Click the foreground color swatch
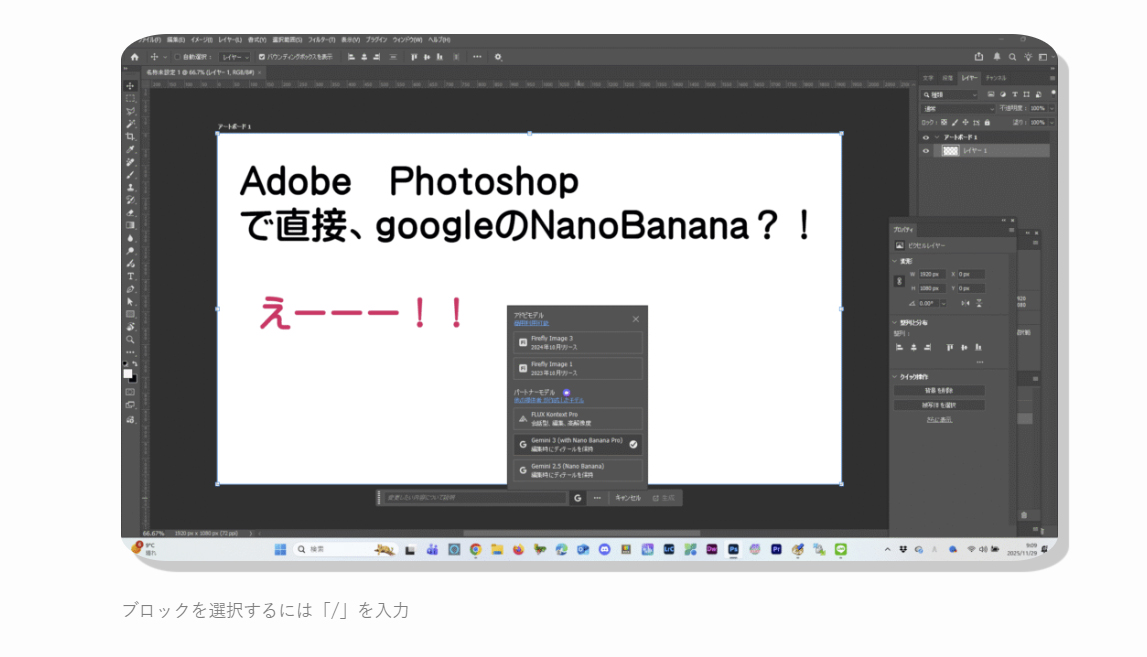1147x657 pixels. tap(128, 374)
